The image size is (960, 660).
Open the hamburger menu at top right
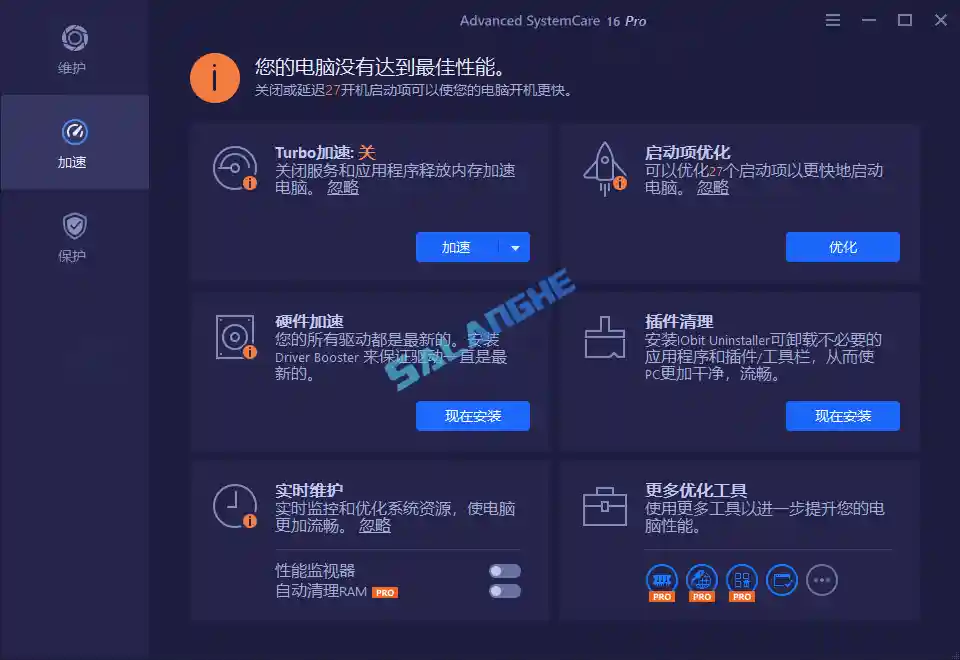(833, 19)
